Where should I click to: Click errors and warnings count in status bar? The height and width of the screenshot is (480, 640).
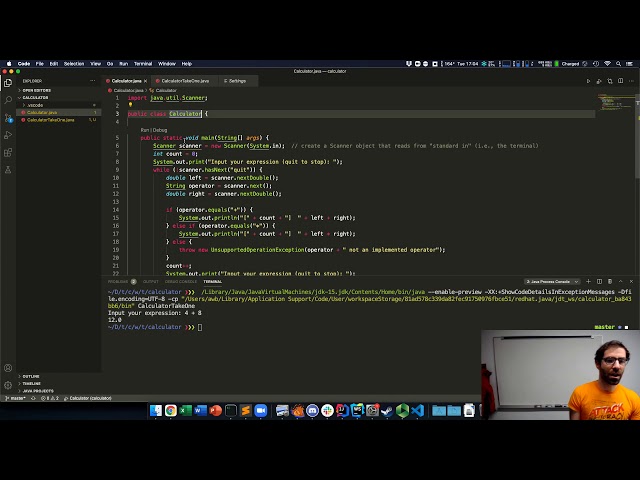click(50, 398)
